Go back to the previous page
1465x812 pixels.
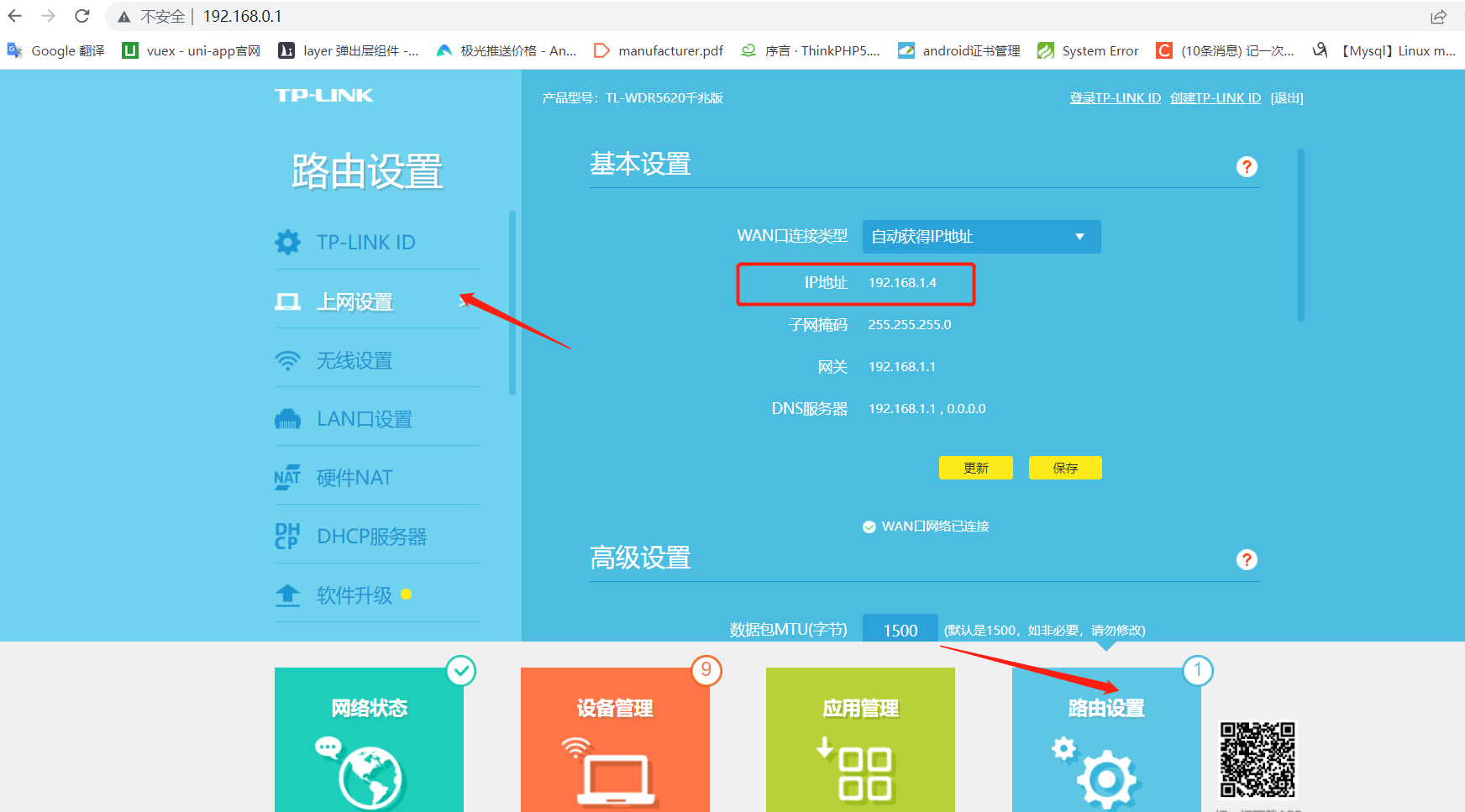coord(15,16)
